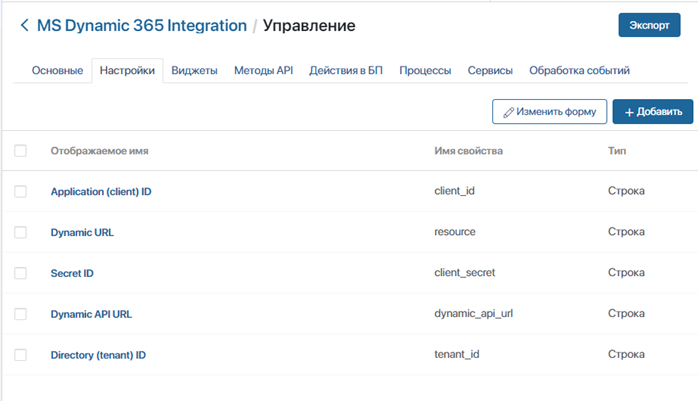Viewport: 698px width, 401px height.
Task: Open the Обработка событий tab
Action: click(579, 70)
